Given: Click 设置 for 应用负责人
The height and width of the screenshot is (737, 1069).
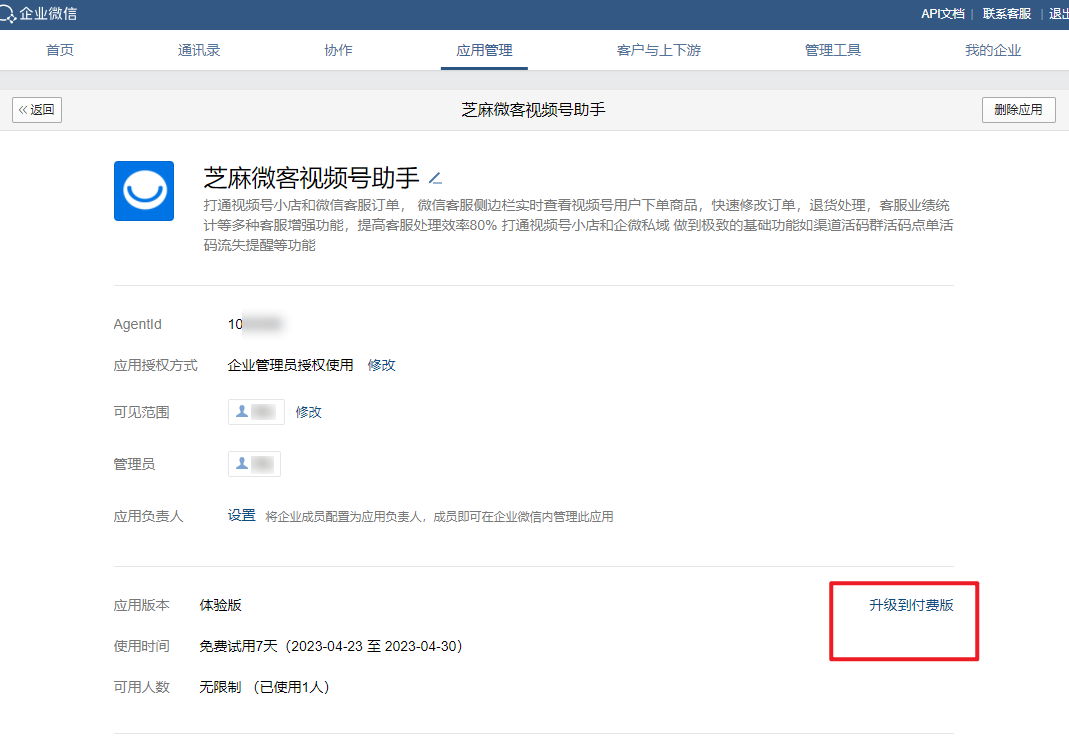Looking at the screenshot, I should (x=241, y=515).
